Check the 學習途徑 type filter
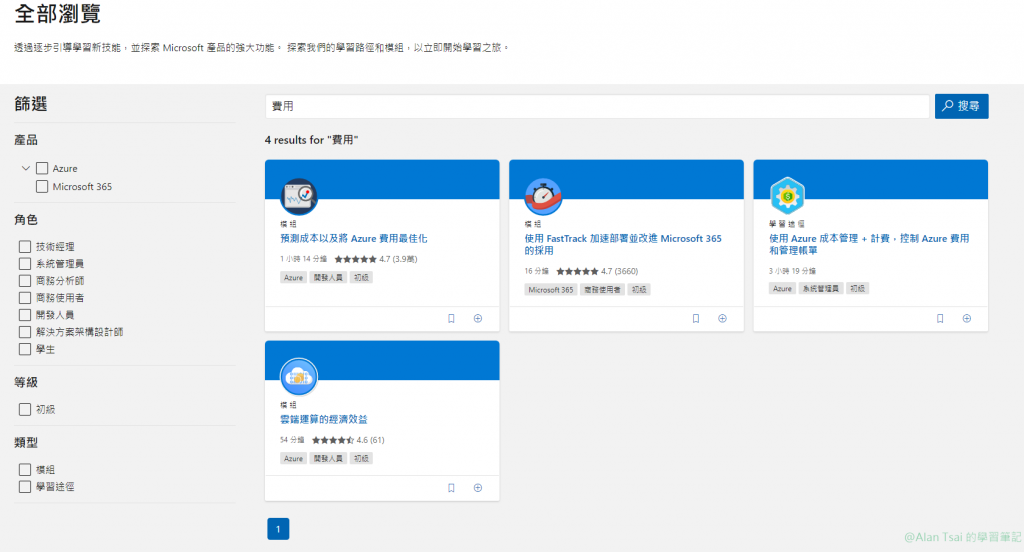Image resolution: width=1024 pixels, height=552 pixels. pos(25,487)
